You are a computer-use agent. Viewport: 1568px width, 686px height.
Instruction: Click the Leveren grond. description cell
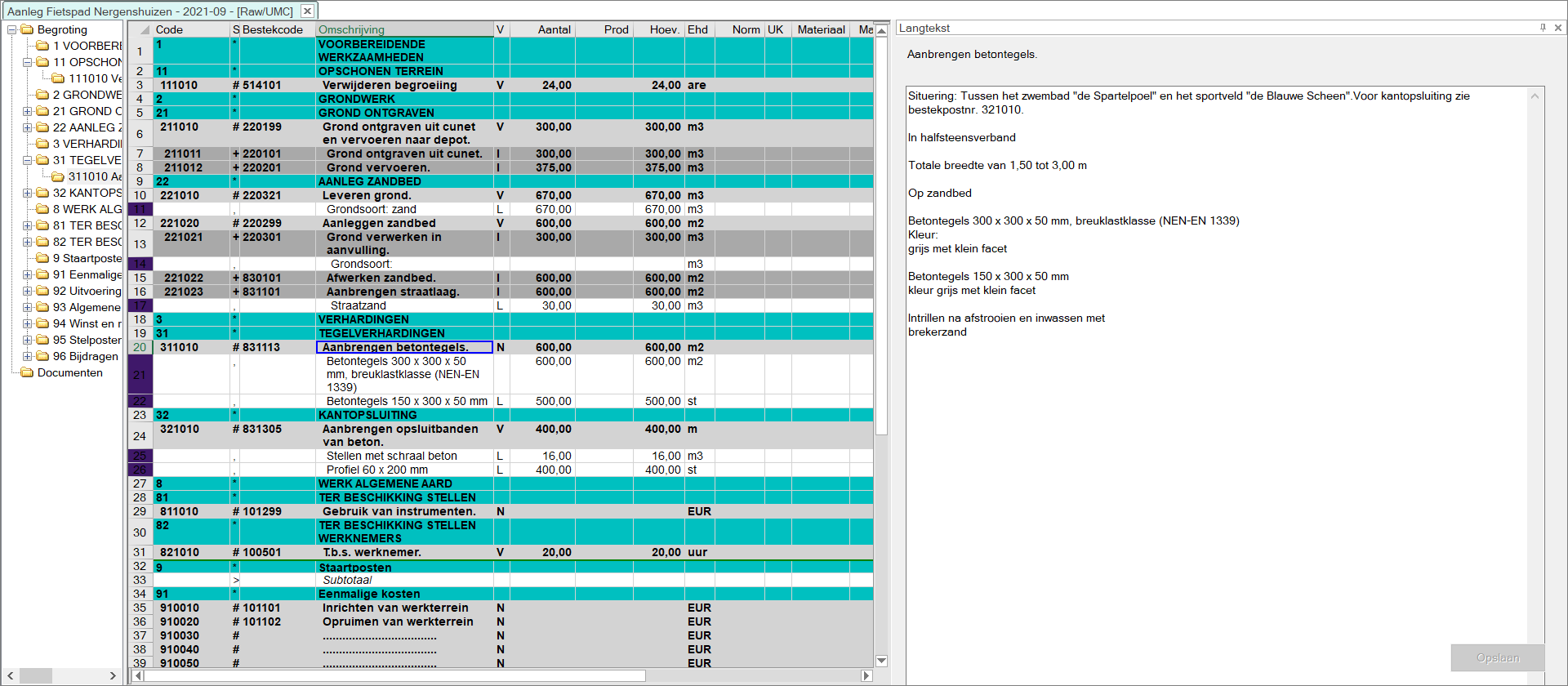404,195
